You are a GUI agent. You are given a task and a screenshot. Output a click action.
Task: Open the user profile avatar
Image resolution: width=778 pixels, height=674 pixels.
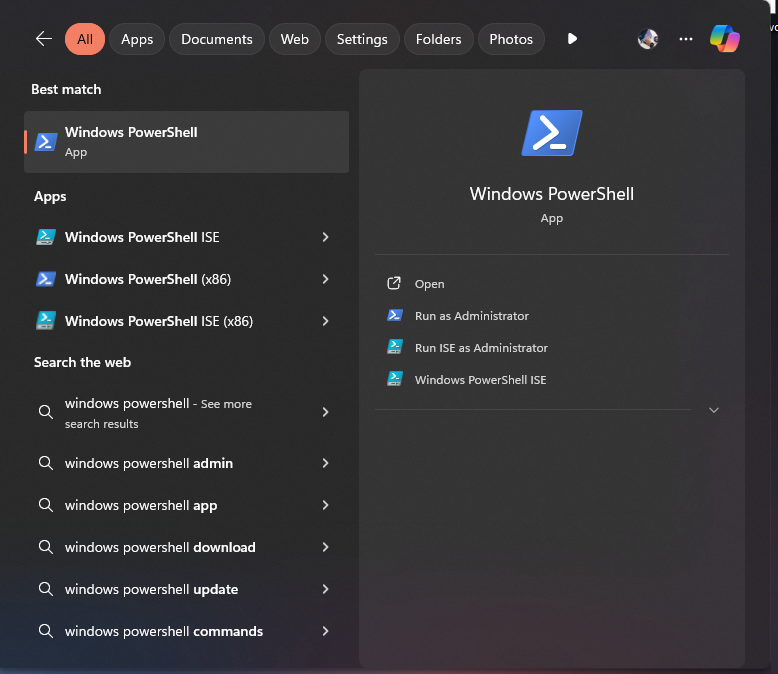click(x=648, y=39)
